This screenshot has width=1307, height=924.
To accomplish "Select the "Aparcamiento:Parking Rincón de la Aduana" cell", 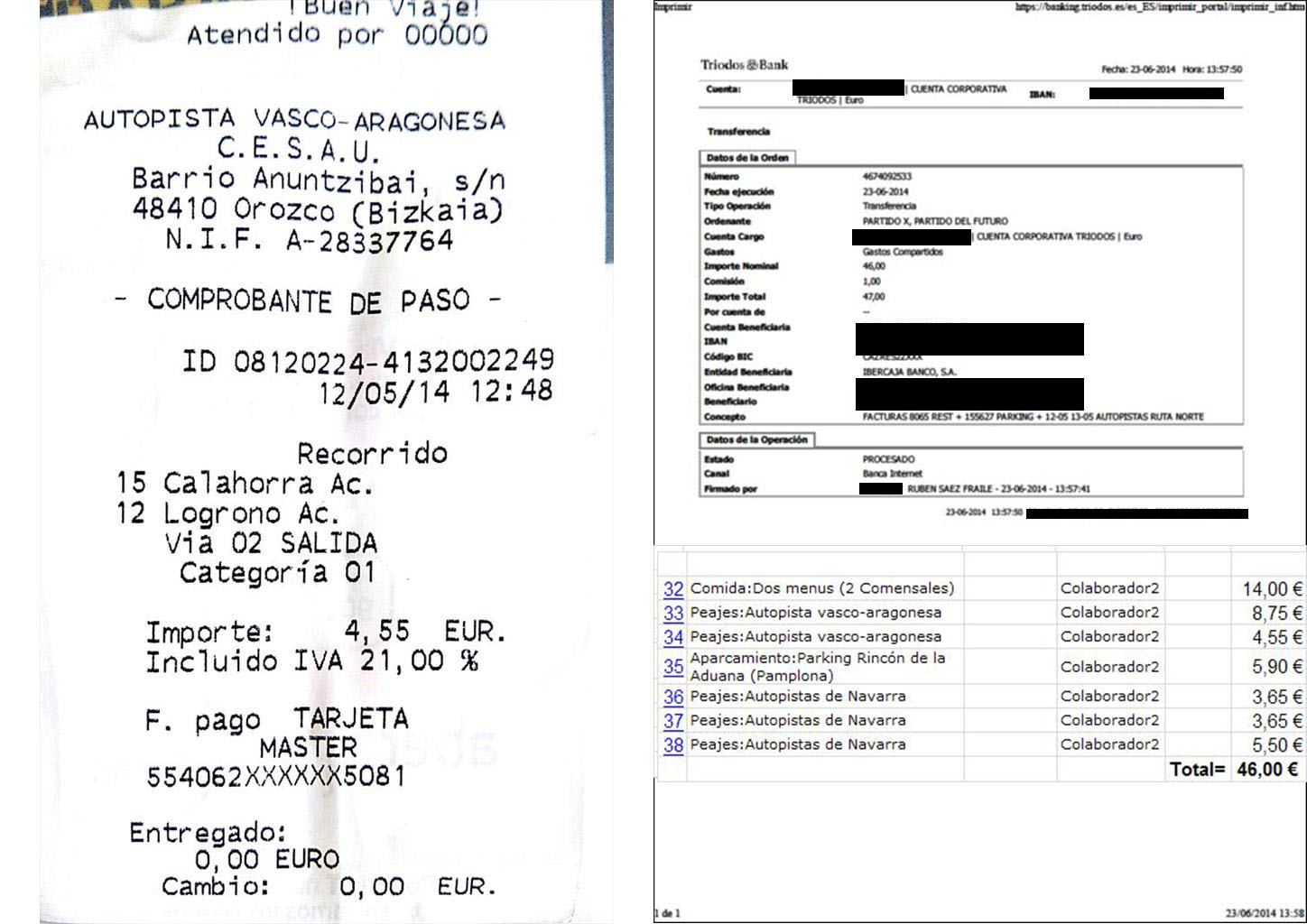I will (x=818, y=667).
